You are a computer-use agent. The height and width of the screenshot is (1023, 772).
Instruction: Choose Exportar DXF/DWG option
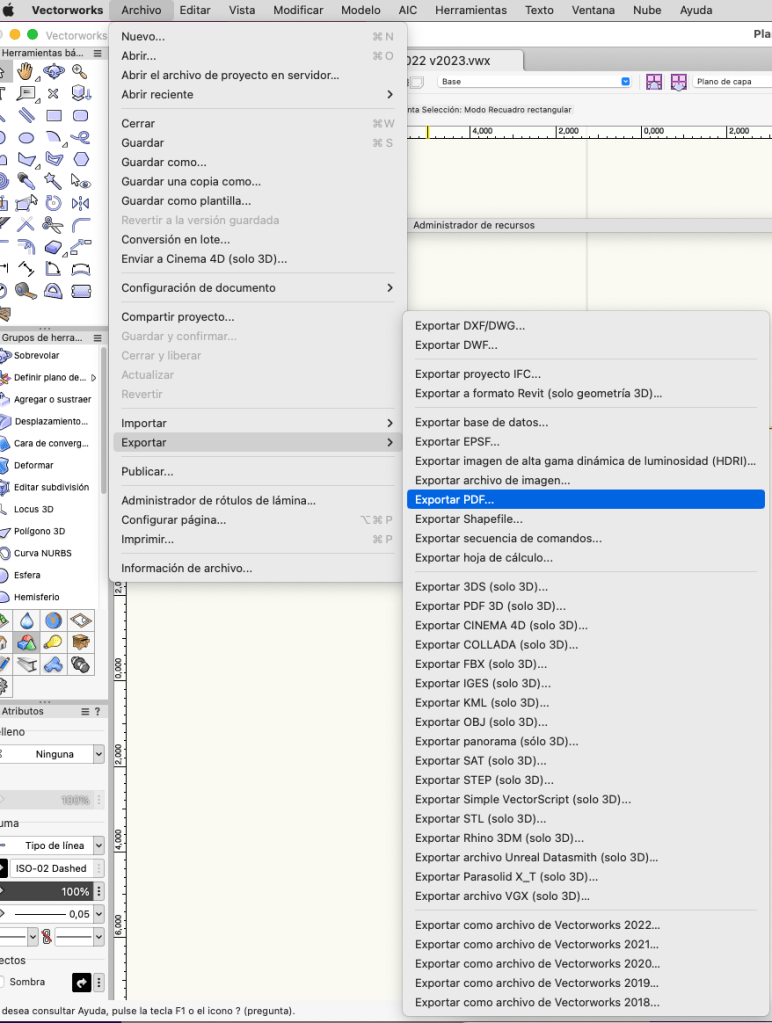[469, 325]
